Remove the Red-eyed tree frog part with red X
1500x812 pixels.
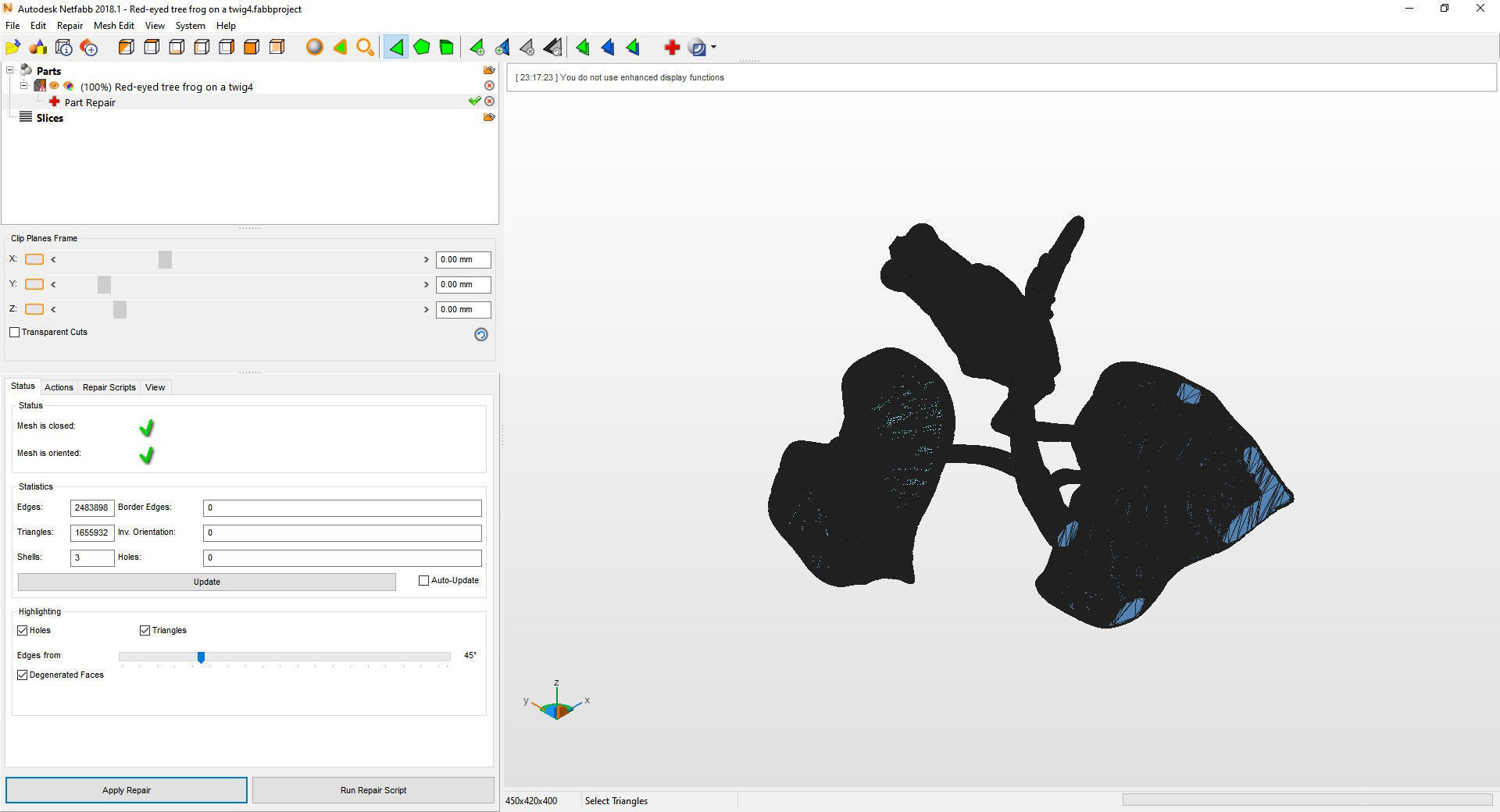[489, 86]
